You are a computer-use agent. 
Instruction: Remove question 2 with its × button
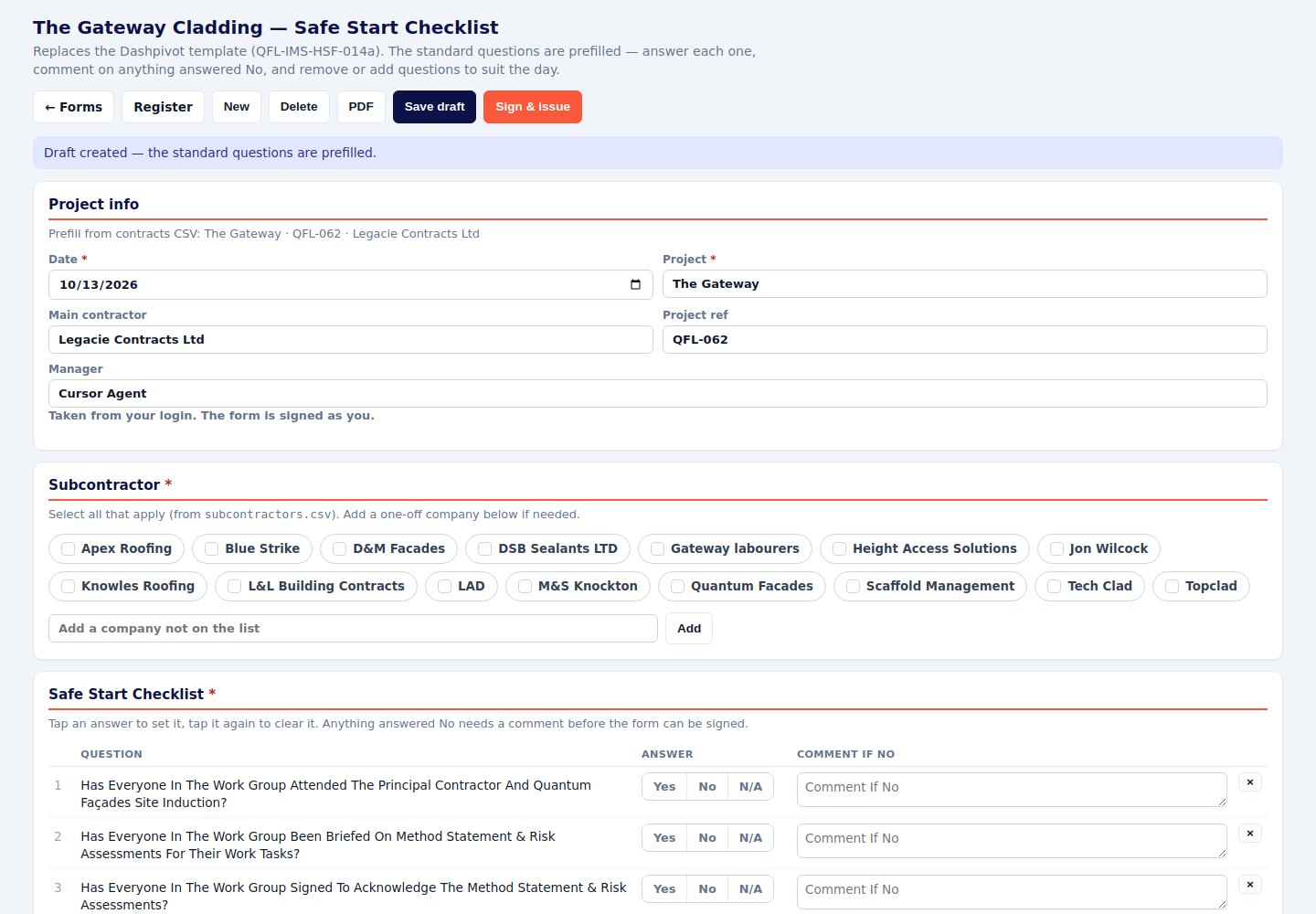(x=1250, y=834)
